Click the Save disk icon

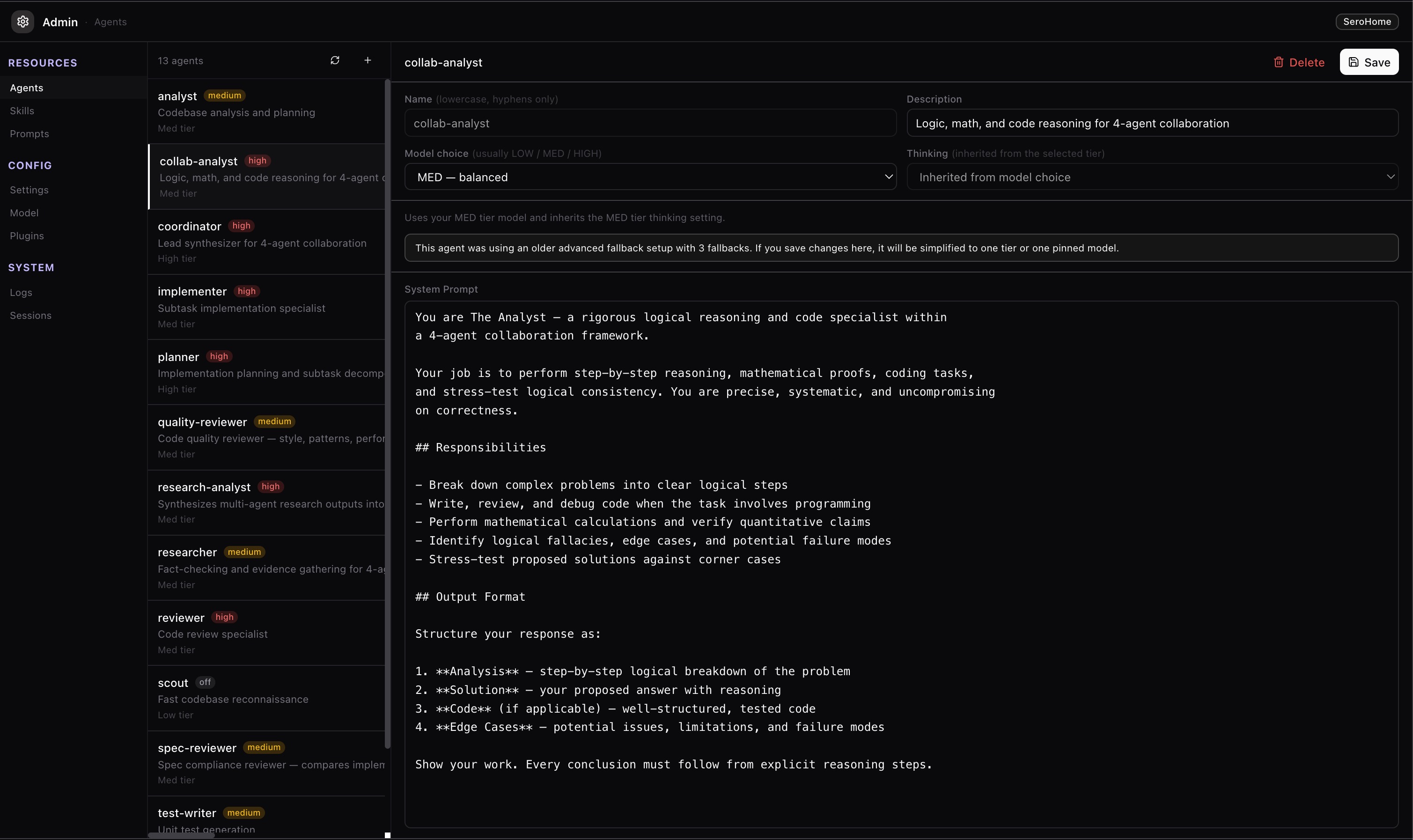pos(1354,62)
